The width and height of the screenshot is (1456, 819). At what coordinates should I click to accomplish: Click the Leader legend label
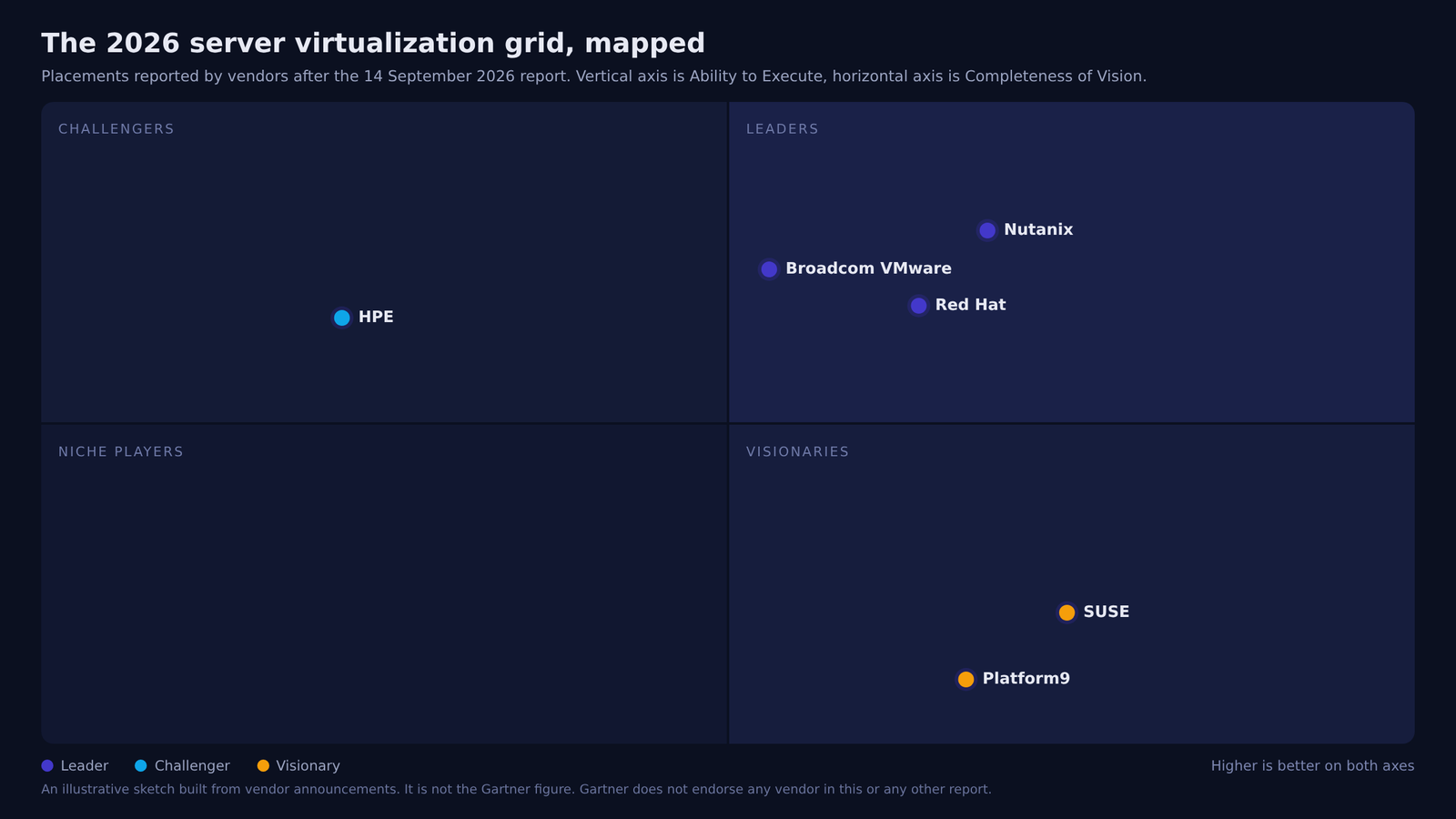pos(85,766)
